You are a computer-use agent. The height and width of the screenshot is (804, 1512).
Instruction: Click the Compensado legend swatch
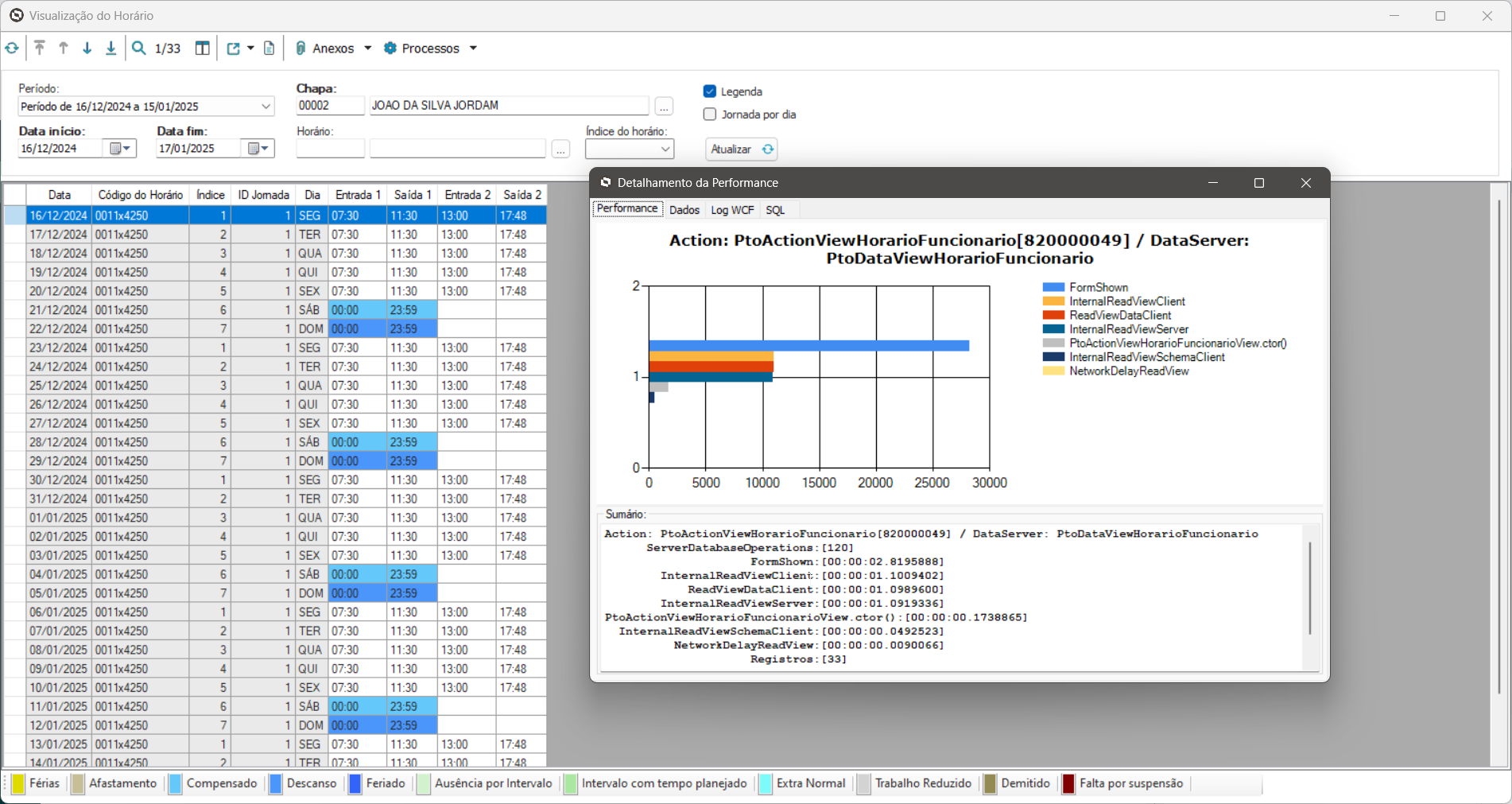coord(176,784)
